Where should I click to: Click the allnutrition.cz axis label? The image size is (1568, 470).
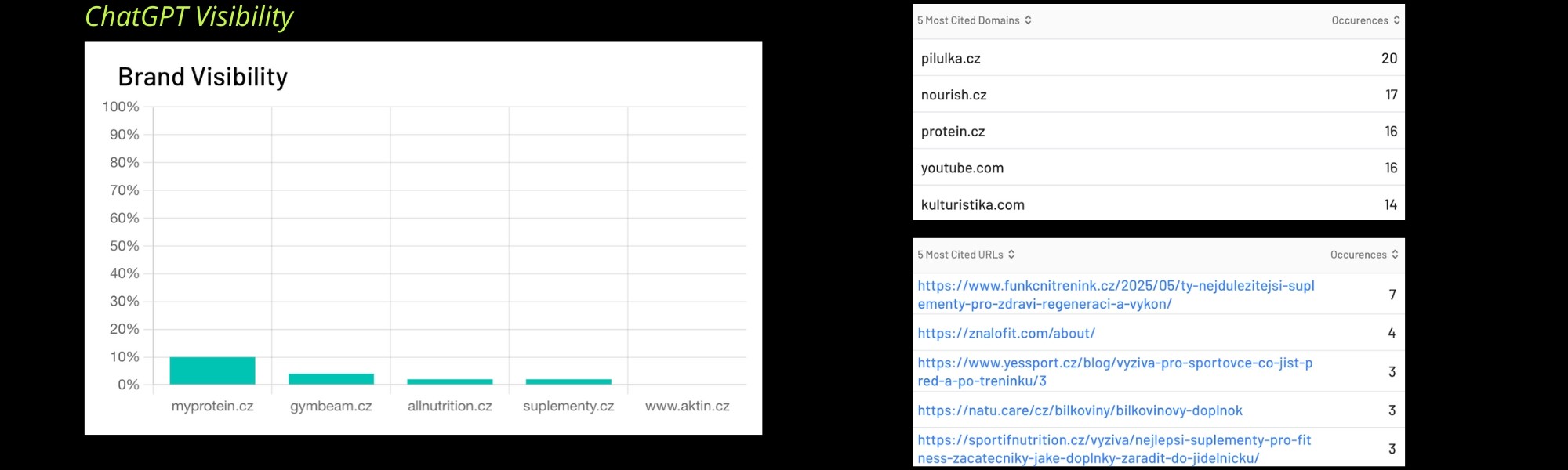pyautogui.click(x=450, y=406)
